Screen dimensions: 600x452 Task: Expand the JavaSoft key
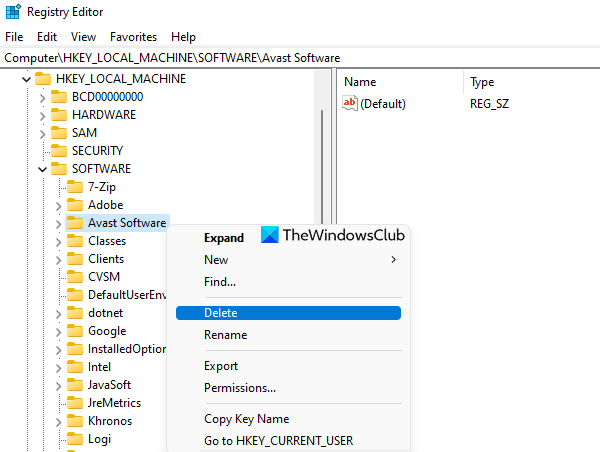58,386
